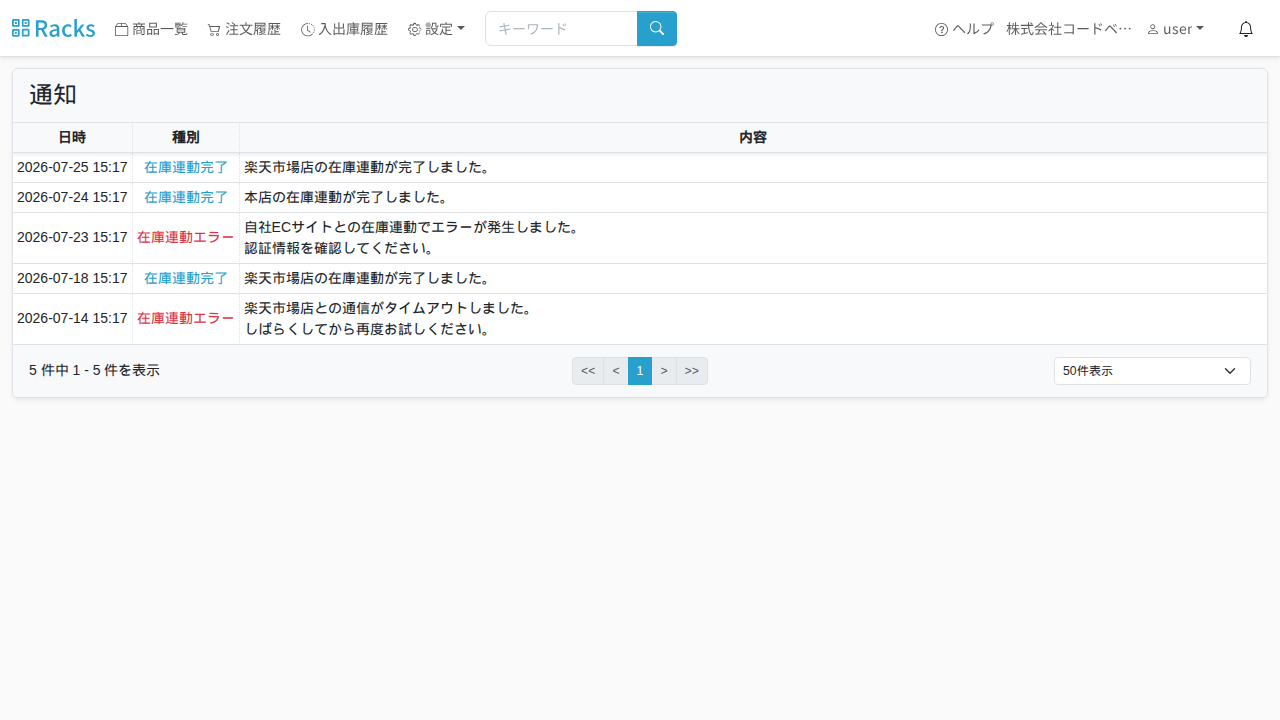Click the 株式会社コードベ… company name
The height and width of the screenshot is (720, 1280).
pyautogui.click(x=1069, y=29)
